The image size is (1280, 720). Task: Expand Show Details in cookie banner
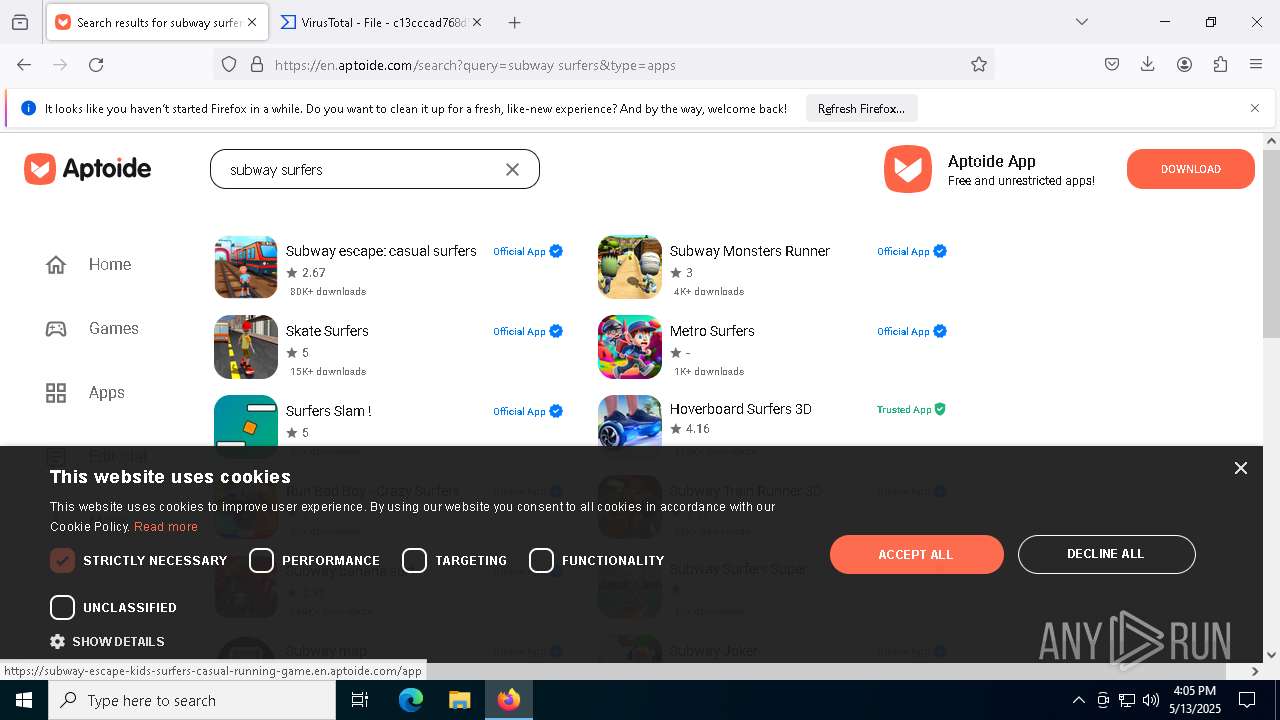click(x=107, y=642)
